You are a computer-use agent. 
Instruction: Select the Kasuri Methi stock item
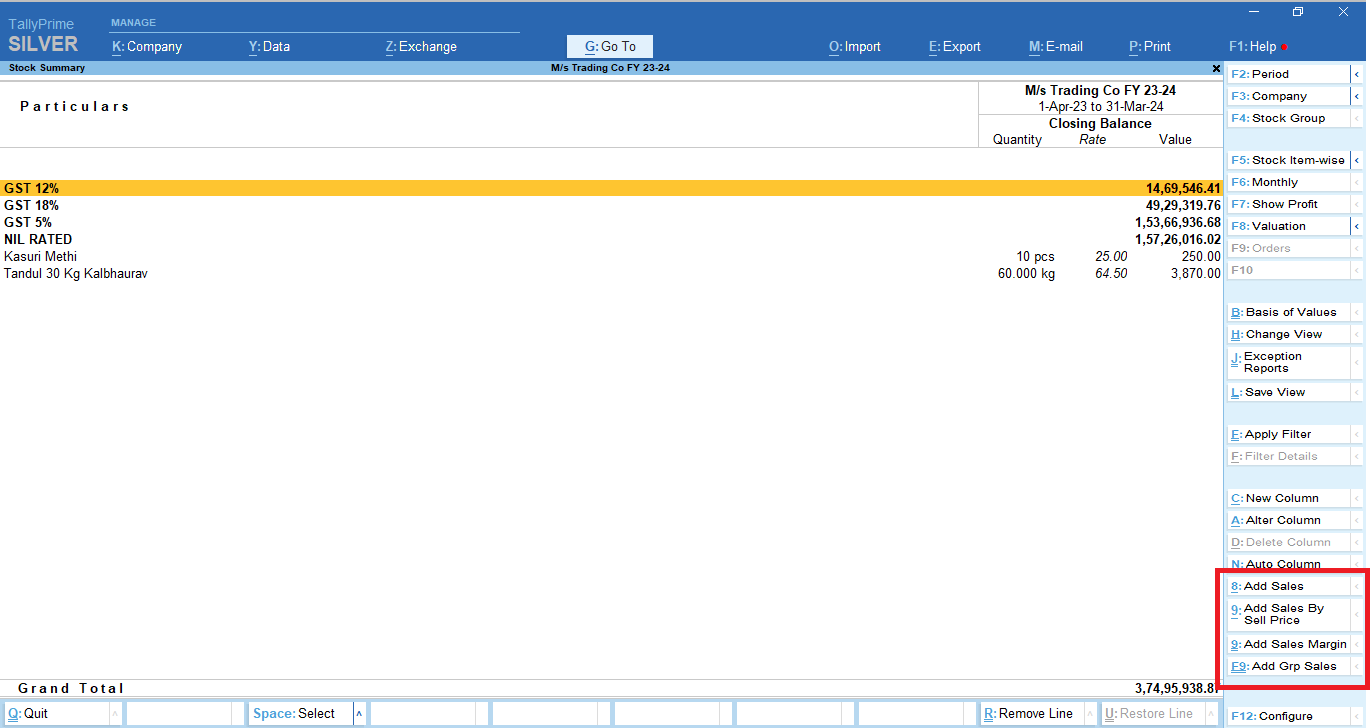click(x=40, y=256)
